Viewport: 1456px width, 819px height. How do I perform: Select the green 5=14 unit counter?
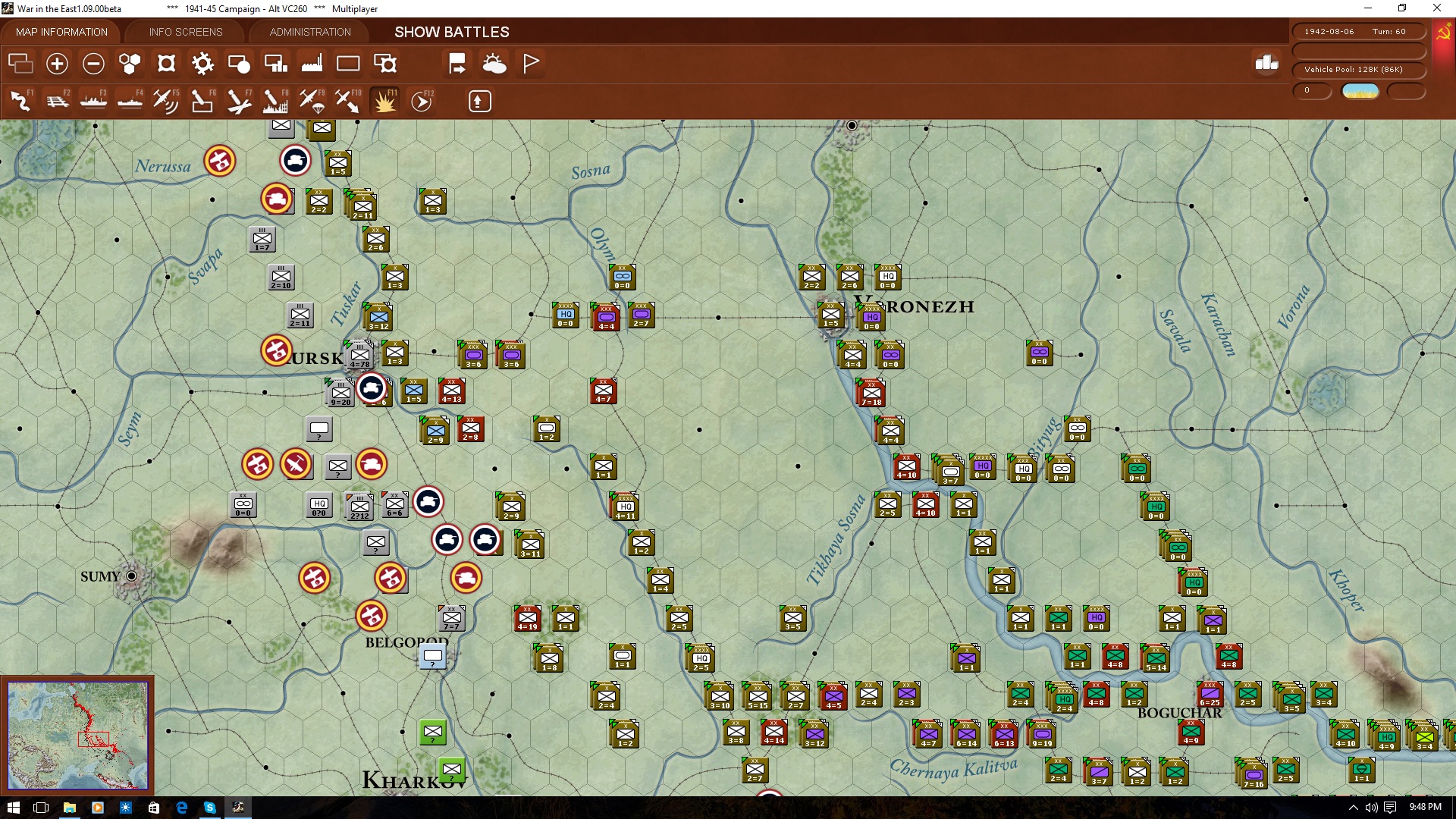(1156, 659)
